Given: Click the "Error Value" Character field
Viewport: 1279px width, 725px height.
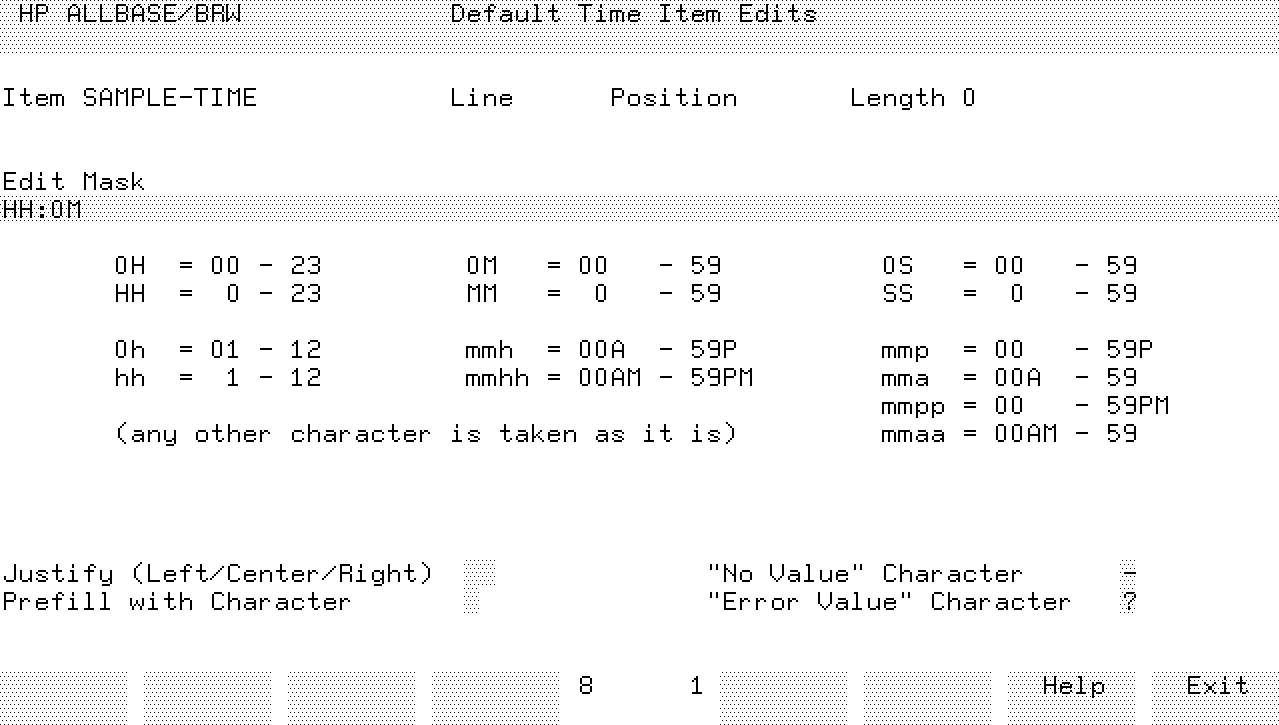Looking at the screenshot, I should pyautogui.click(x=1128, y=602).
